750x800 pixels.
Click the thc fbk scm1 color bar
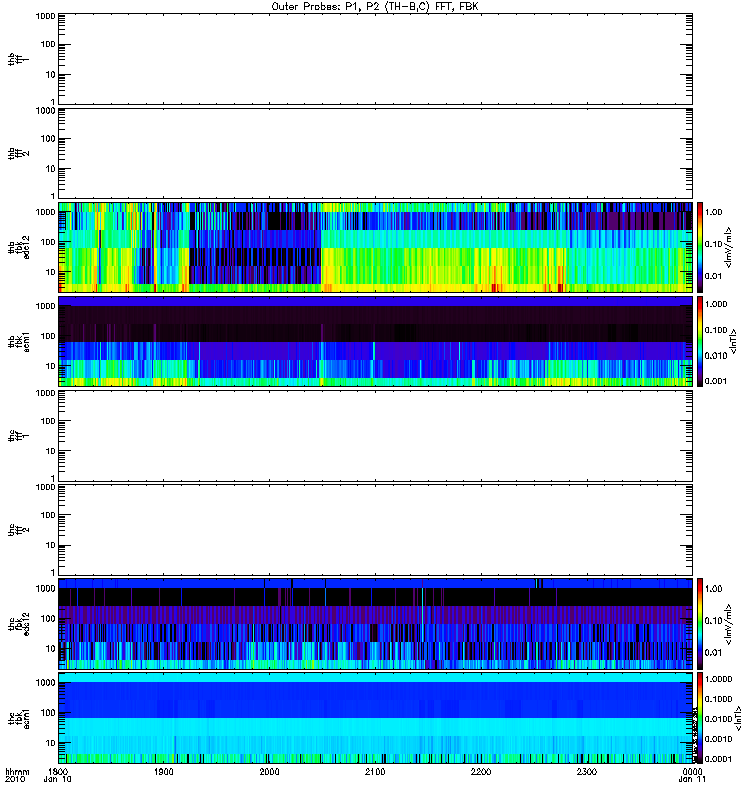700,718
